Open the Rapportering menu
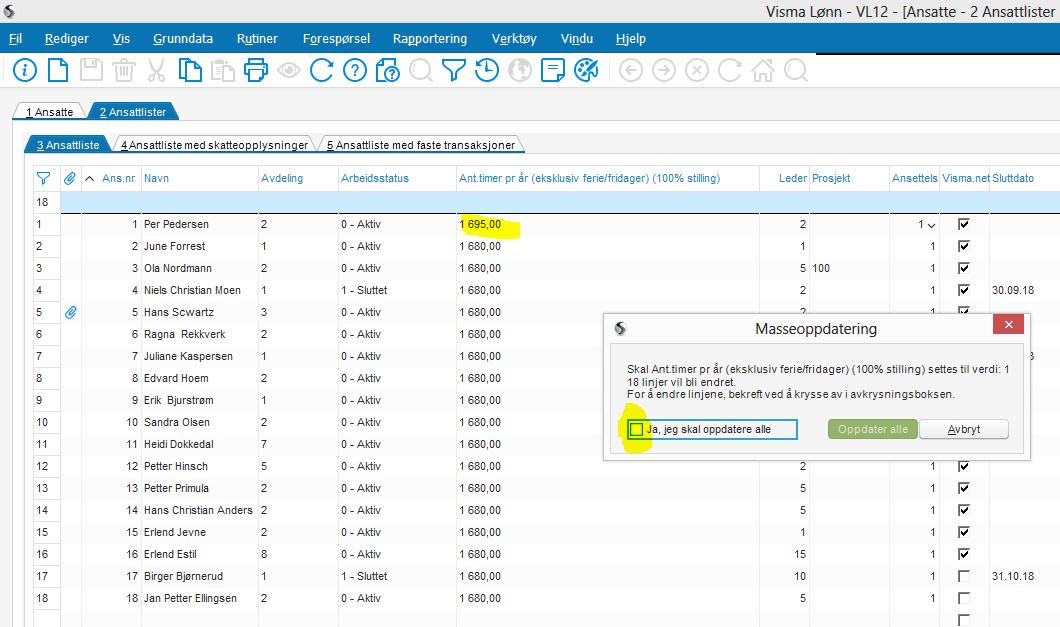Screen dimensions: 1060x627 430,39
